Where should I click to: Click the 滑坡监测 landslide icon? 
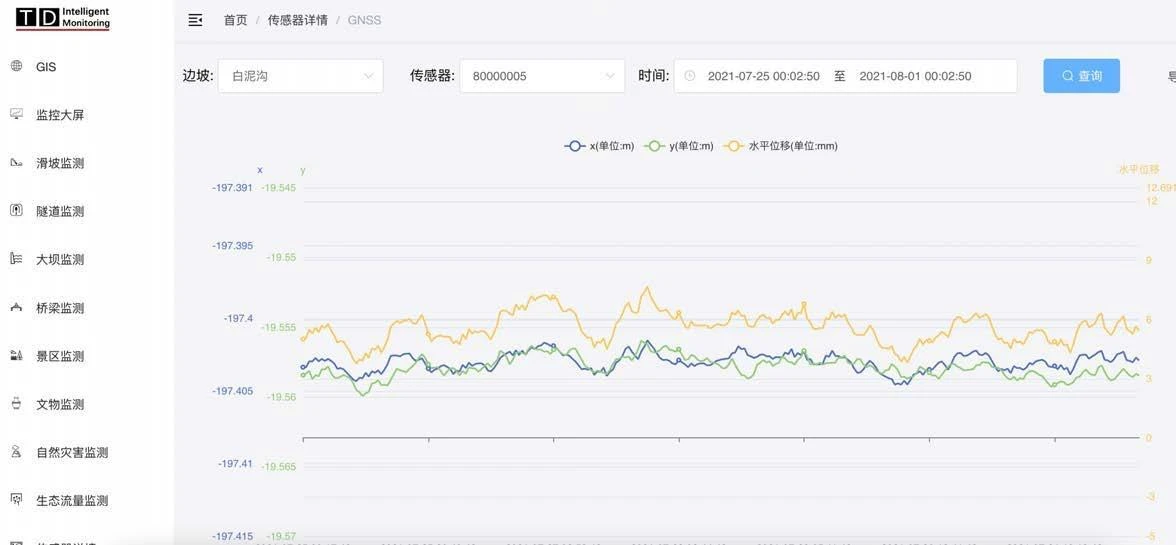(x=16, y=163)
